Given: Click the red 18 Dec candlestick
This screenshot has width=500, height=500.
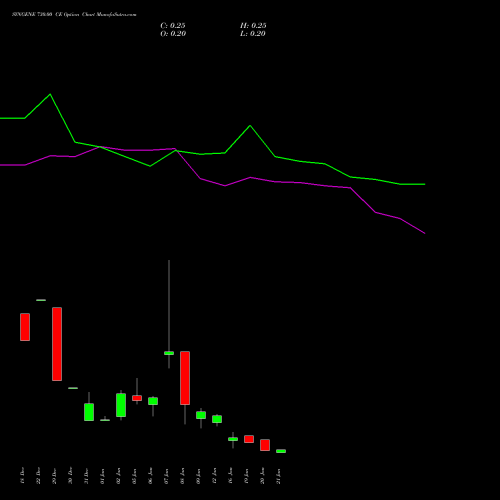Looking at the screenshot, I should coord(25,327).
